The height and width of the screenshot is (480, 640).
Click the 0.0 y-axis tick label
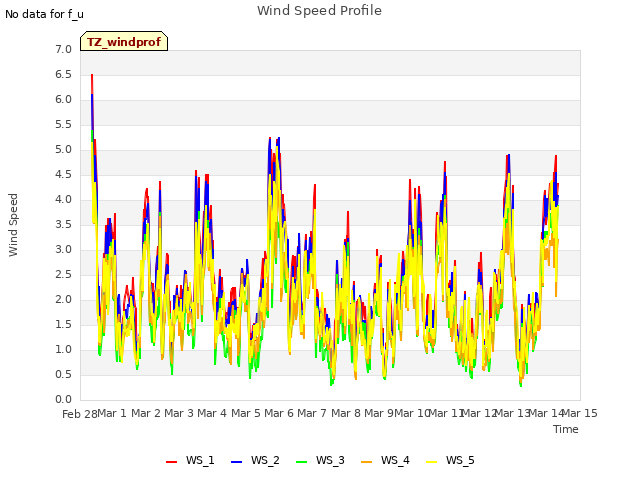(63, 400)
